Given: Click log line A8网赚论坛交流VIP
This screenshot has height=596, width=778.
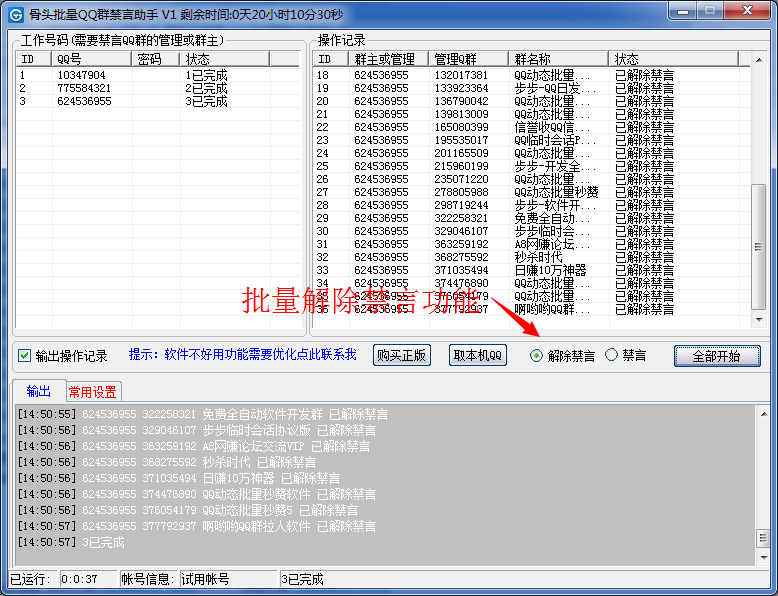Looking at the screenshot, I should pos(194,446).
